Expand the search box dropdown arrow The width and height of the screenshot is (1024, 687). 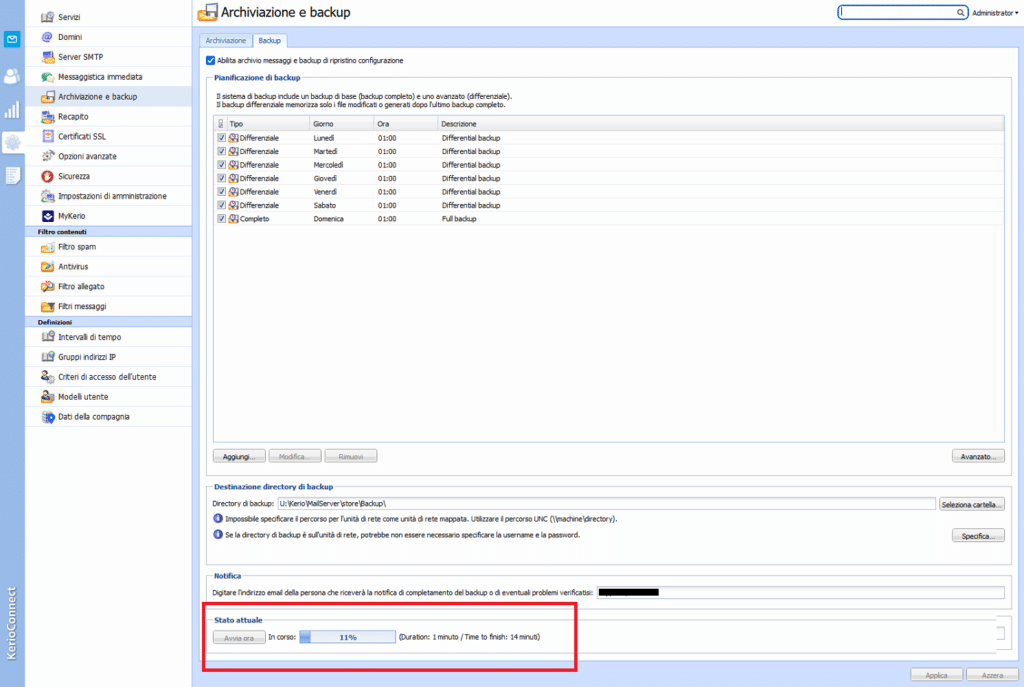(x=963, y=13)
